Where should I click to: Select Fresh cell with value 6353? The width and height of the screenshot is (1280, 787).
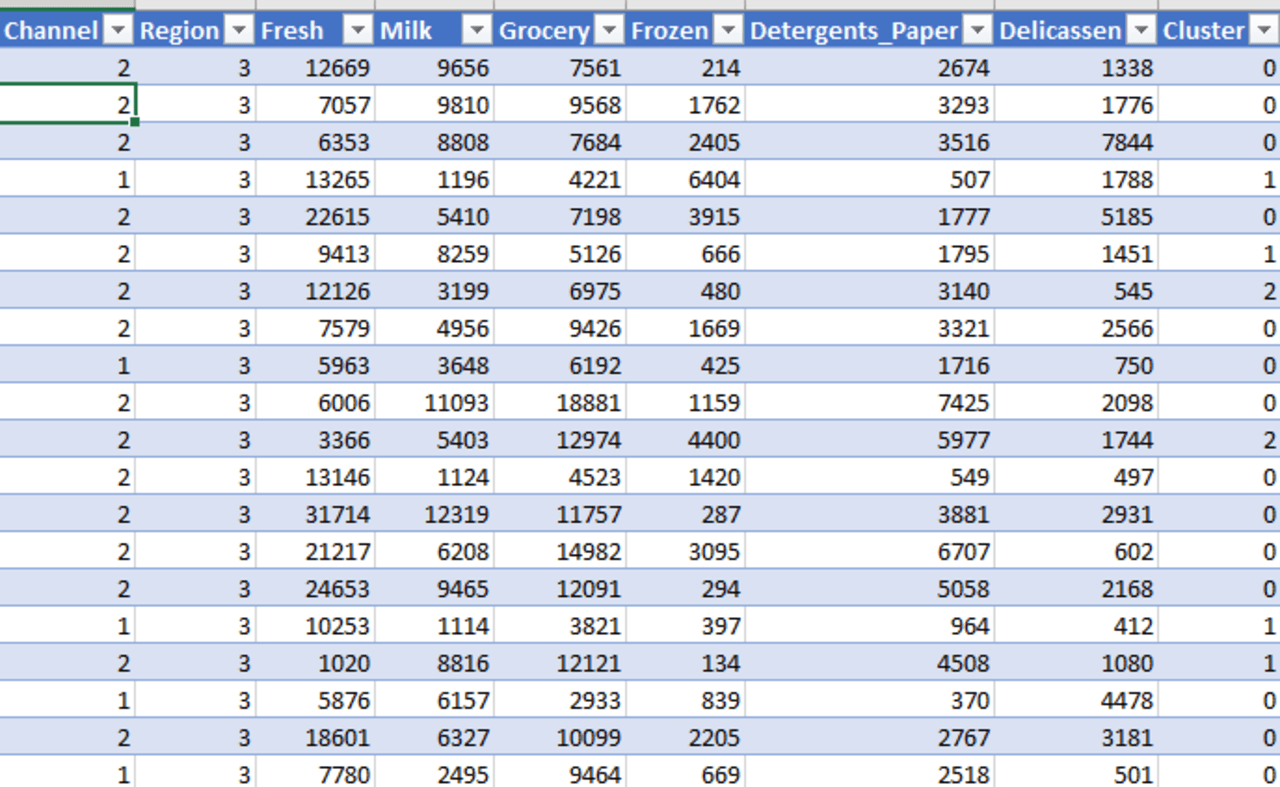pos(315,142)
